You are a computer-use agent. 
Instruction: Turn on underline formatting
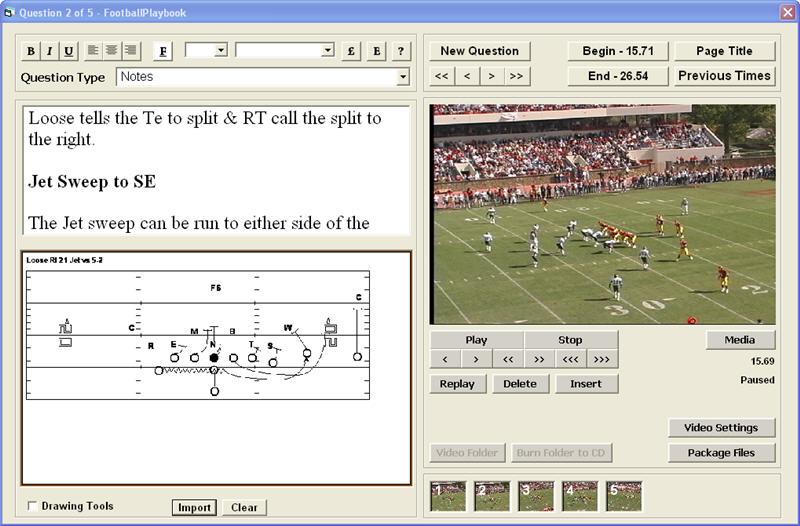tap(68, 51)
